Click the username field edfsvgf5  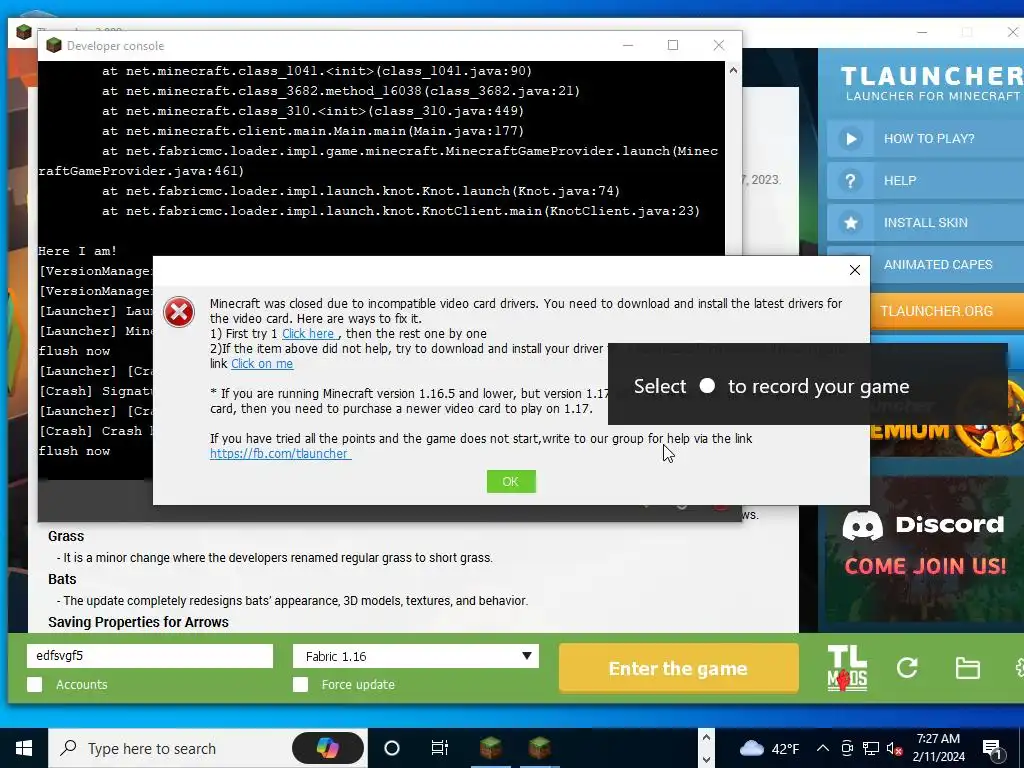(150, 656)
